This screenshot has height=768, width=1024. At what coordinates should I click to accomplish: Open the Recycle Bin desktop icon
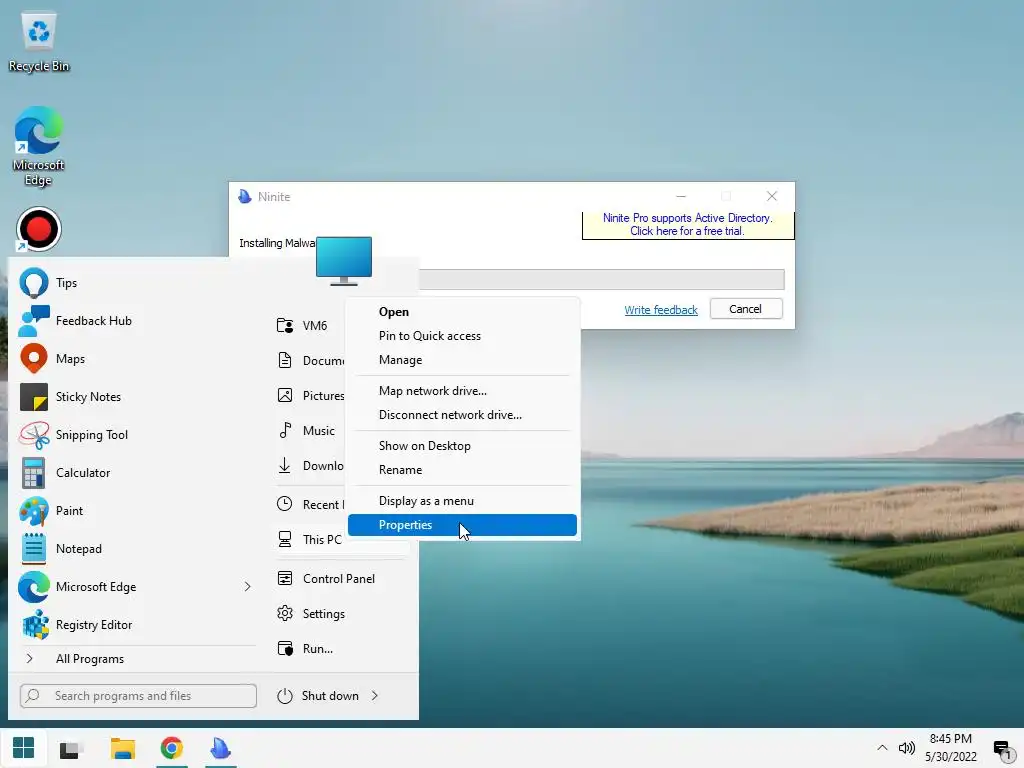click(x=39, y=40)
